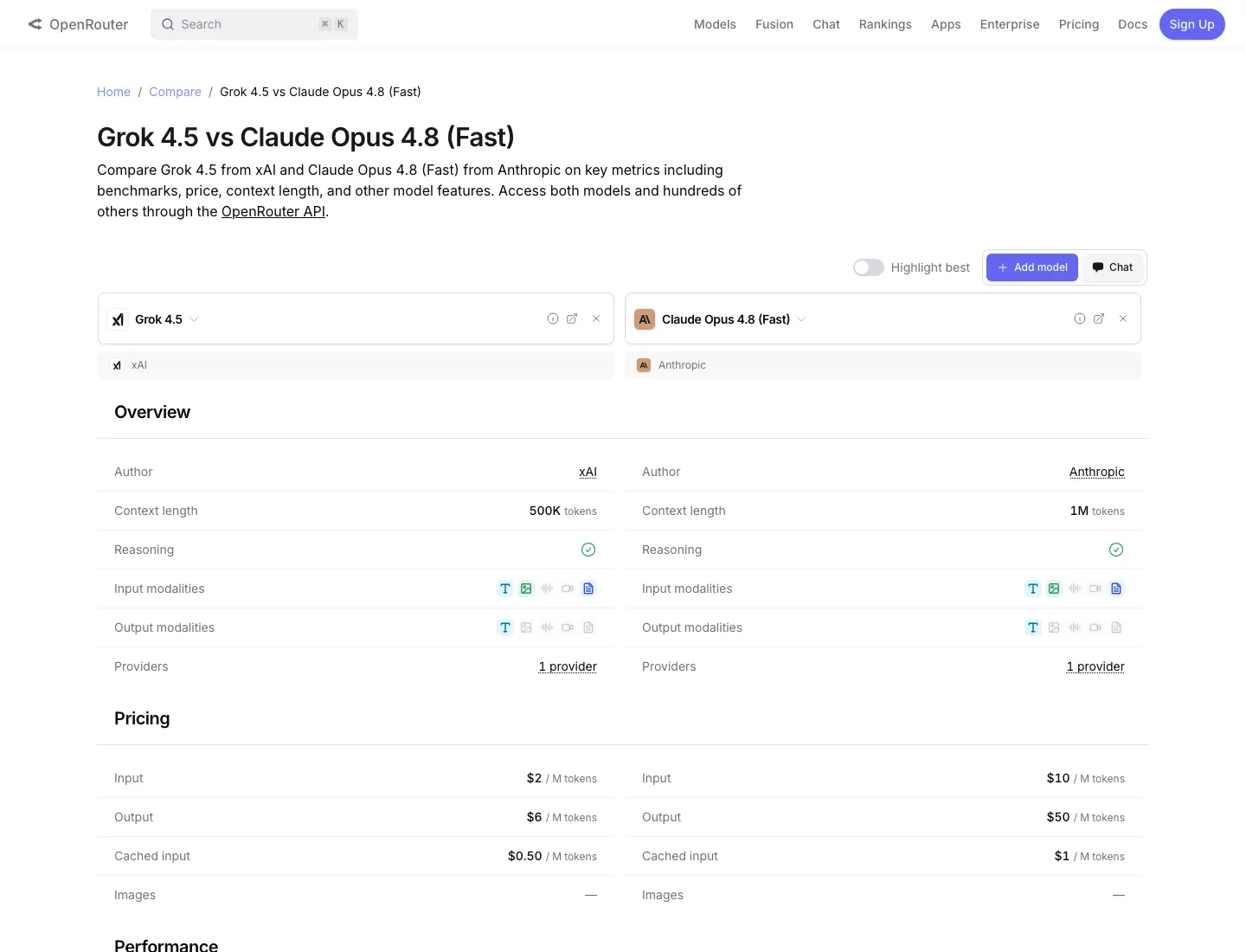Click Grok input modalities file icon
1246x952 pixels.
(588, 589)
